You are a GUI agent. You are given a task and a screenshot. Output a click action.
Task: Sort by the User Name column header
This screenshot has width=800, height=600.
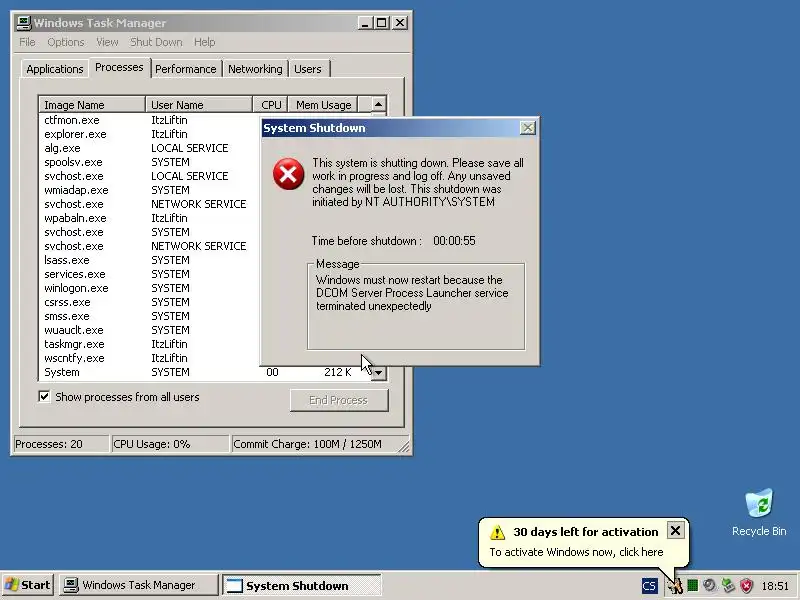click(199, 105)
